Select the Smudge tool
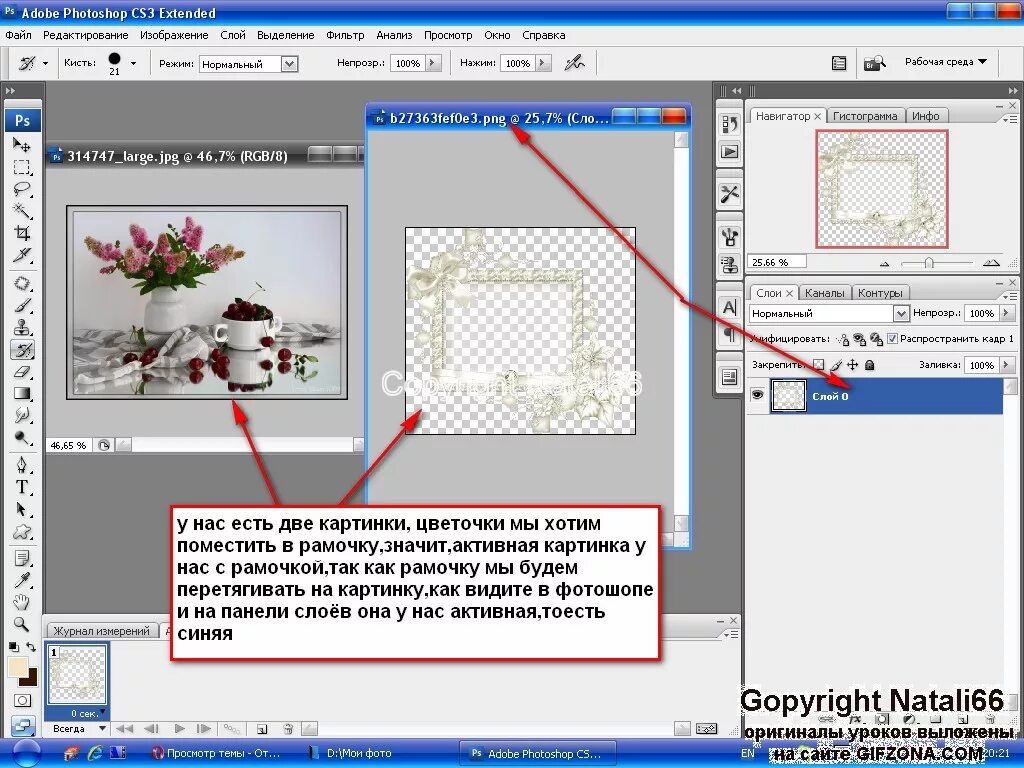The width and height of the screenshot is (1024, 768). [x=22, y=415]
